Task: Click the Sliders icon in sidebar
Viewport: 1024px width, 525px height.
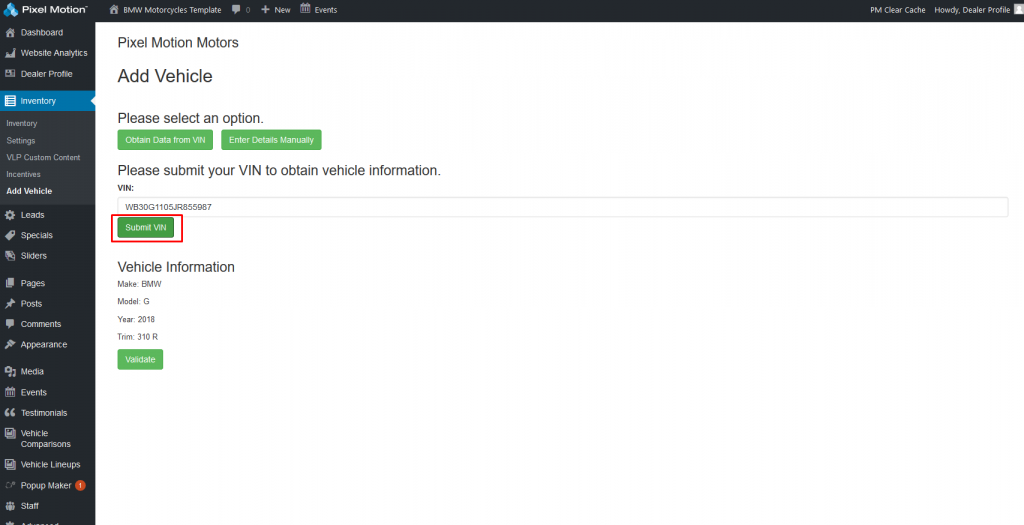Action: pyautogui.click(x=10, y=256)
